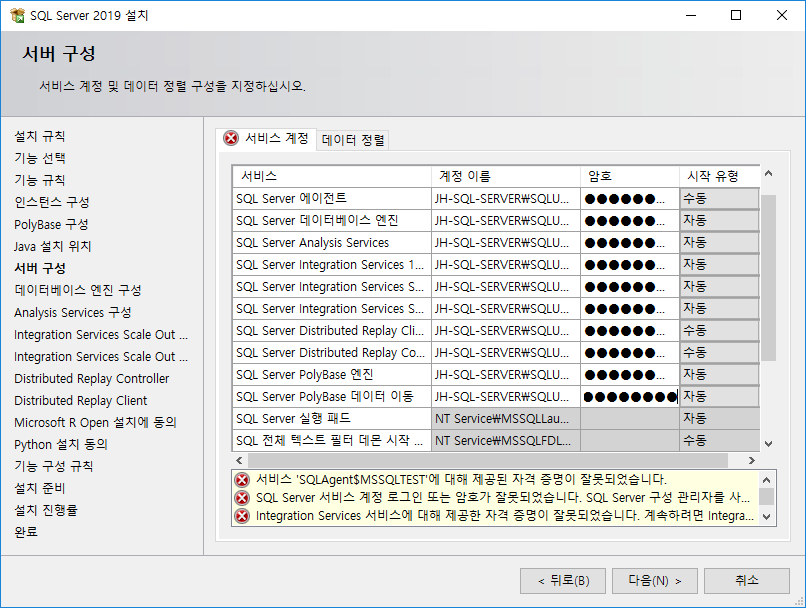Click the 시작 유형 column header
The height and width of the screenshot is (608, 806).
click(x=720, y=176)
